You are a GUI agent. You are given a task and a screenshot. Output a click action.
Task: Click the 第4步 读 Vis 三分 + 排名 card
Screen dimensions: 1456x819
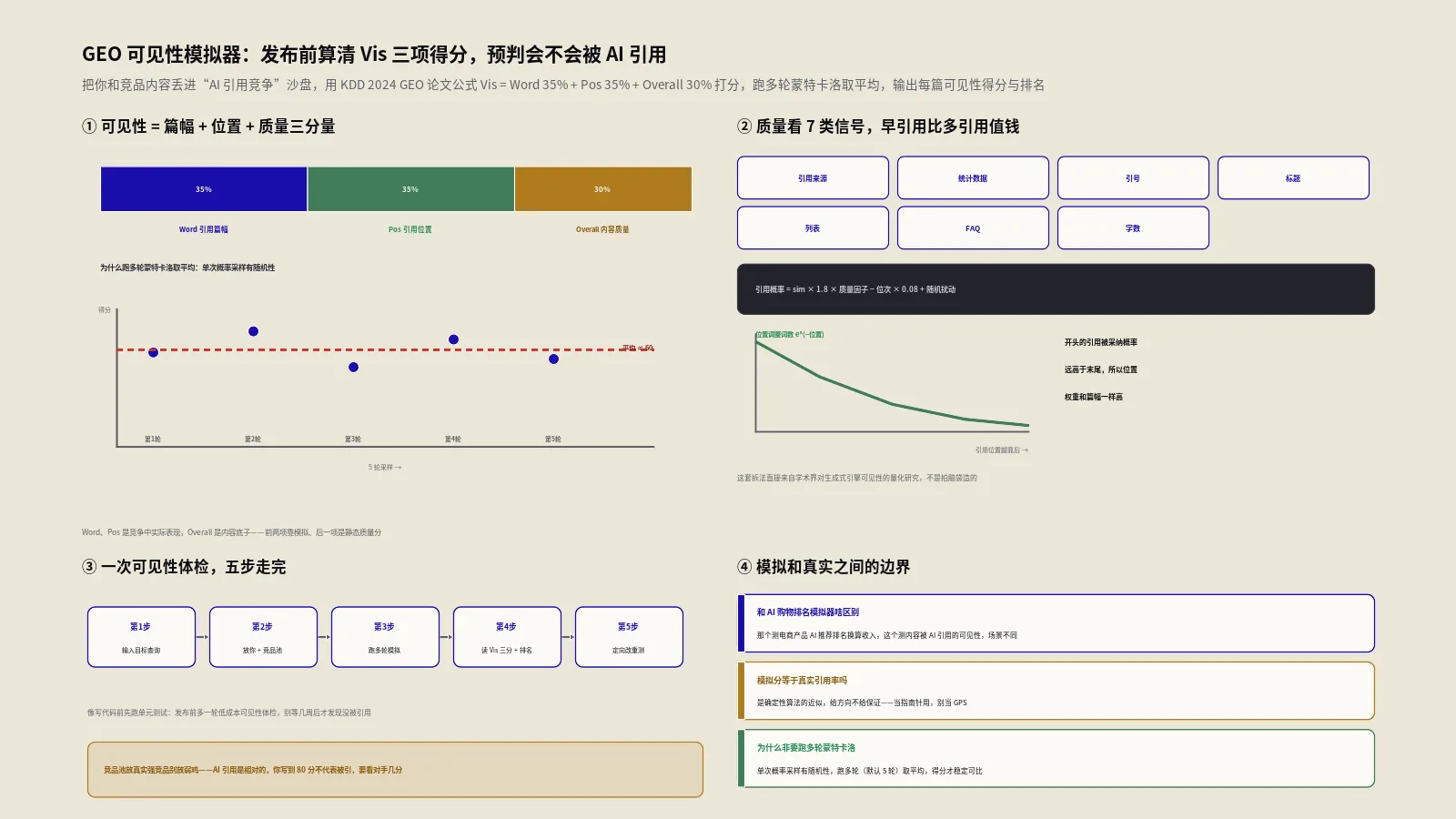coord(507,637)
